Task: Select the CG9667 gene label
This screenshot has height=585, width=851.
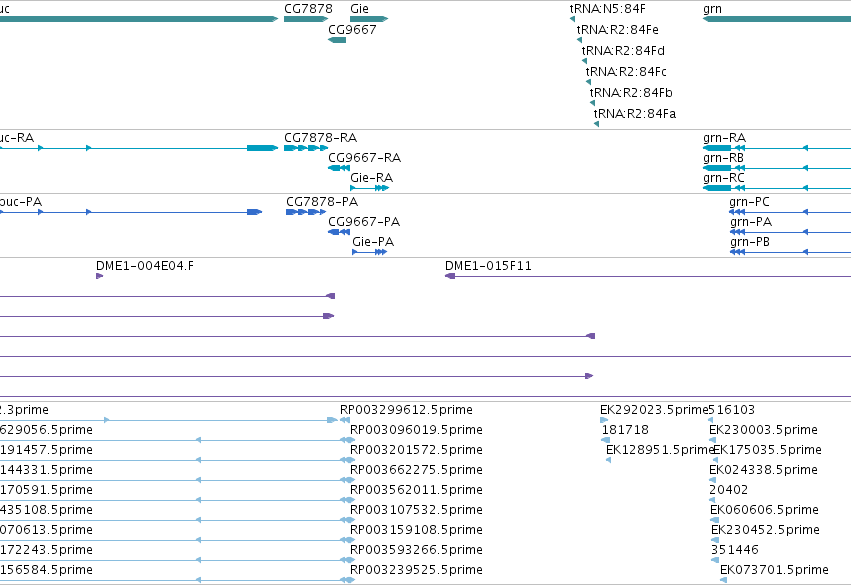Action: (x=352, y=29)
